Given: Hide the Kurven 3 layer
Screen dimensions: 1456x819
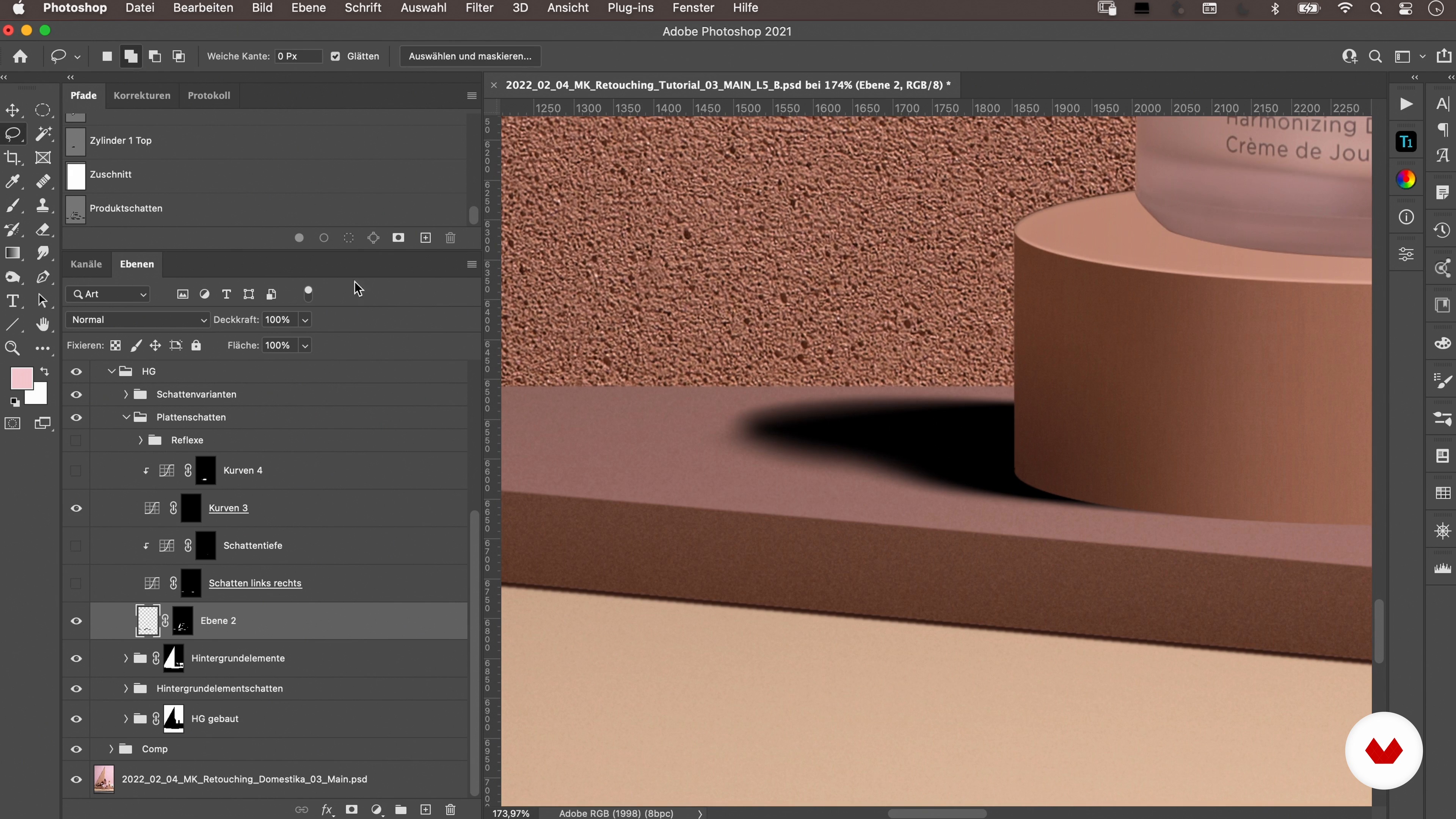Looking at the screenshot, I should [x=76, y=508].
